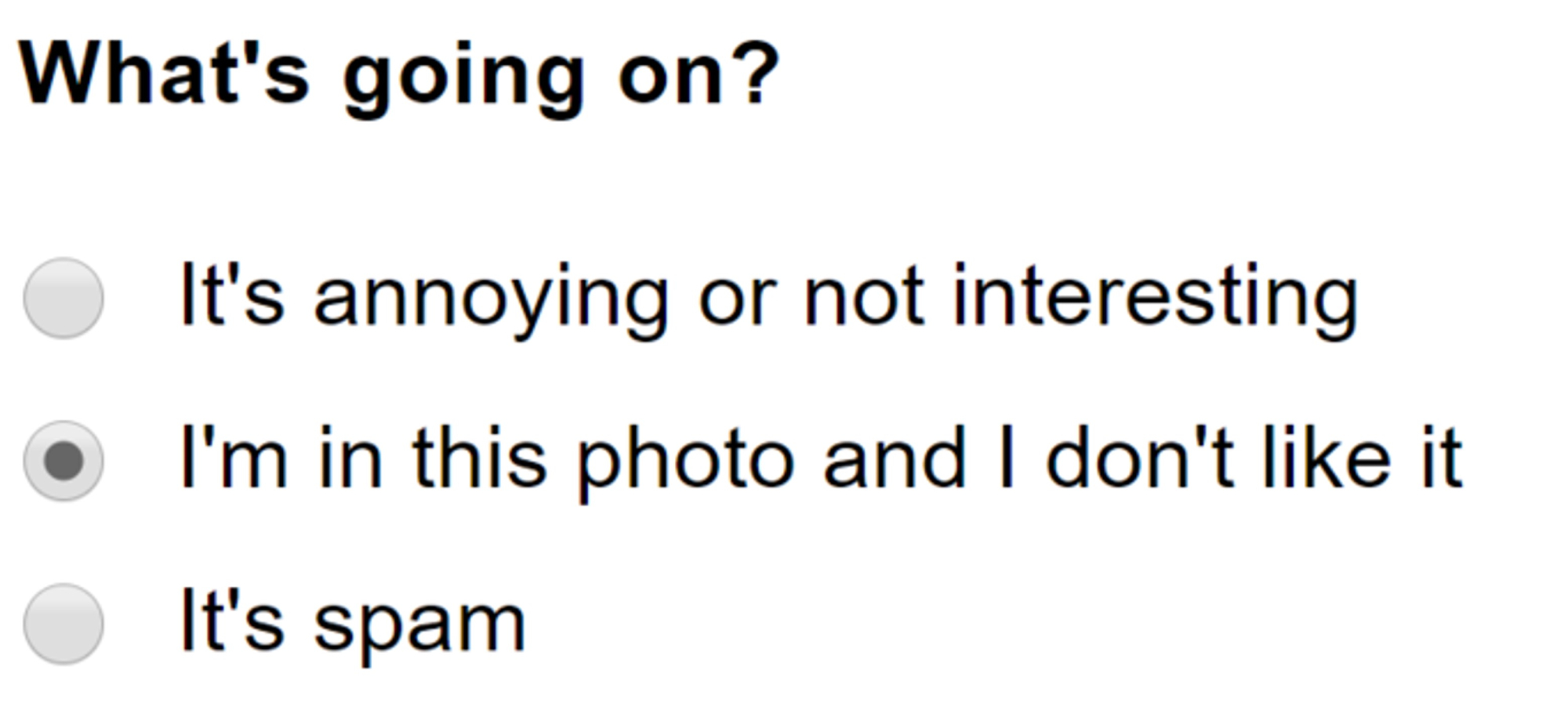
Task: Pick the first radio option in the list
Action: click(x=64, y=298)
